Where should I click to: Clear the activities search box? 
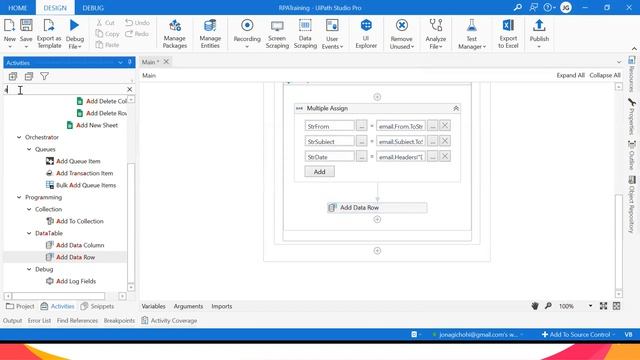click(129, 89)
